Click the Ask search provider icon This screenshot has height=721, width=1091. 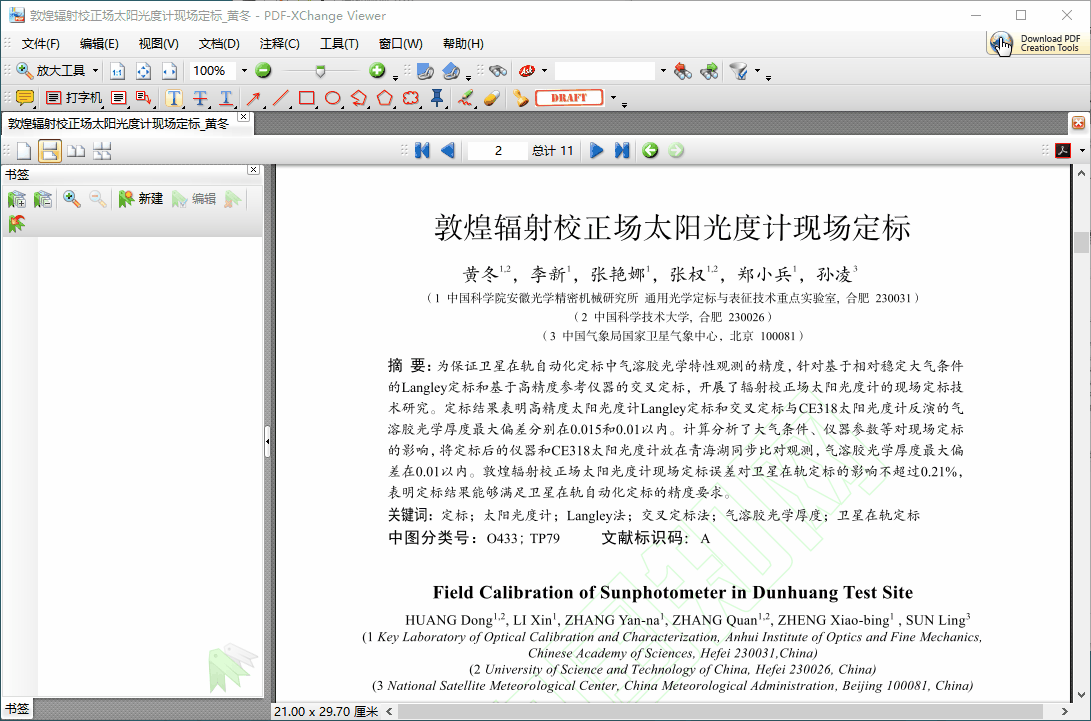click(527, 70)
